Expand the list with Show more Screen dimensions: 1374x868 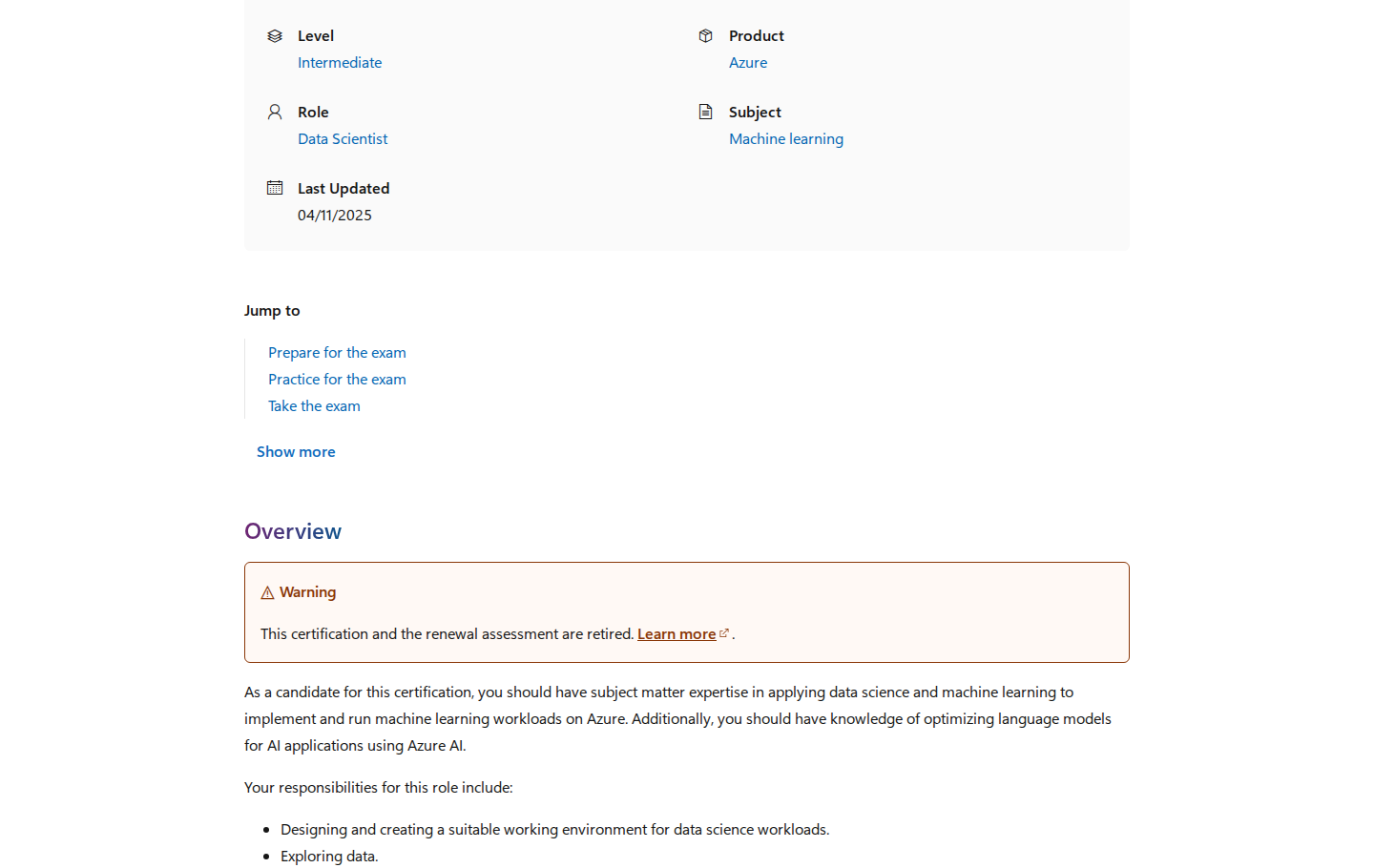tap(296, 451)
